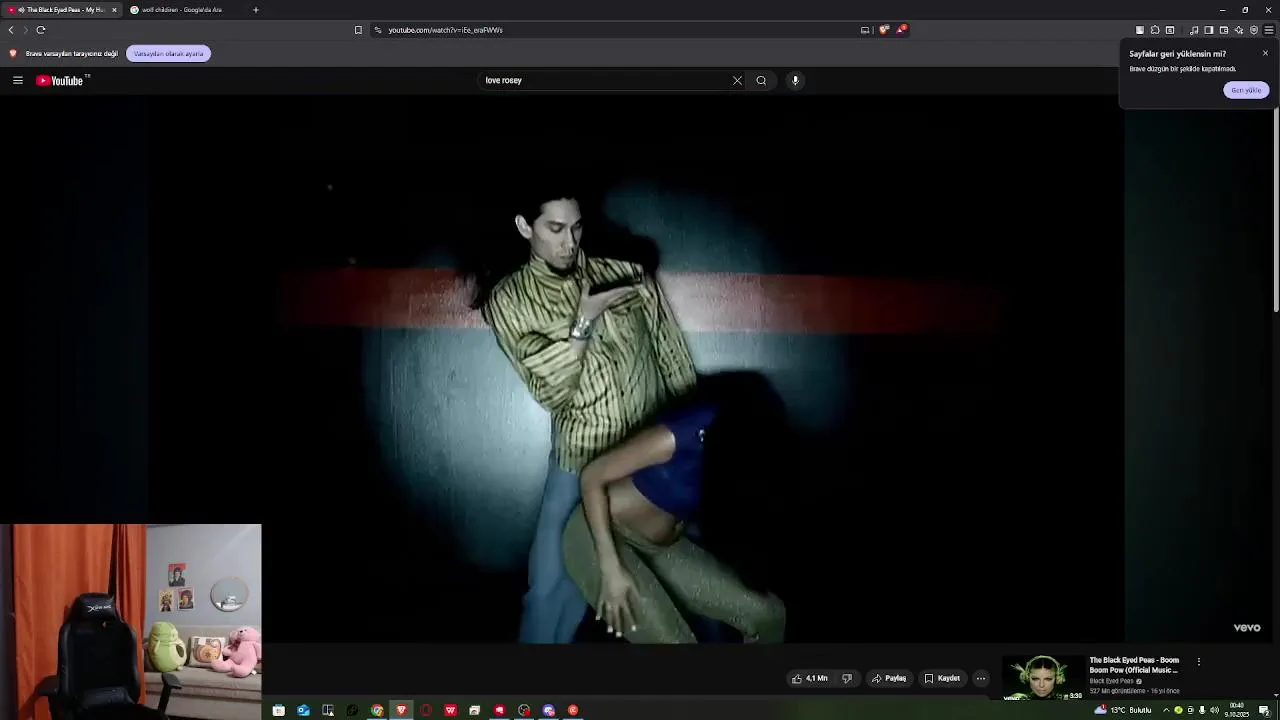Go to the YouTube home logo
The image size is (1280, 720).
pyautogui.click(x=60, y=80)
